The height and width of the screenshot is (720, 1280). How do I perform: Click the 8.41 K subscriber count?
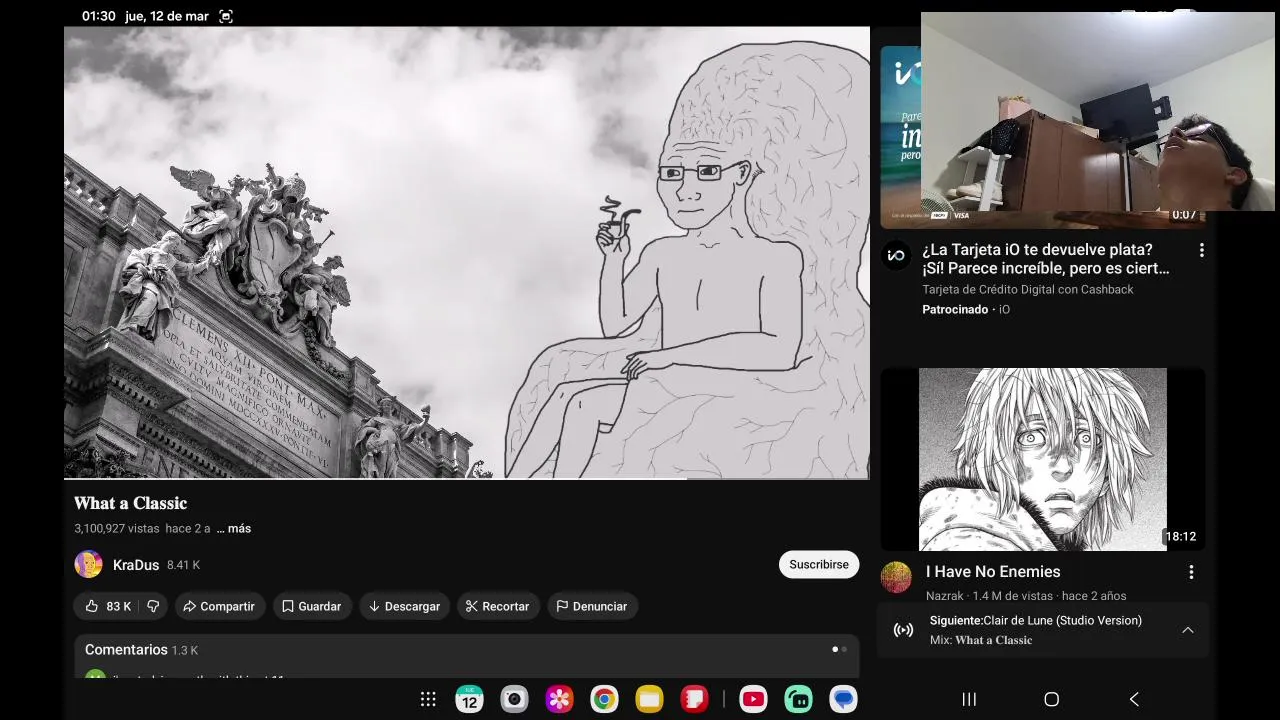tap(184, 565)
